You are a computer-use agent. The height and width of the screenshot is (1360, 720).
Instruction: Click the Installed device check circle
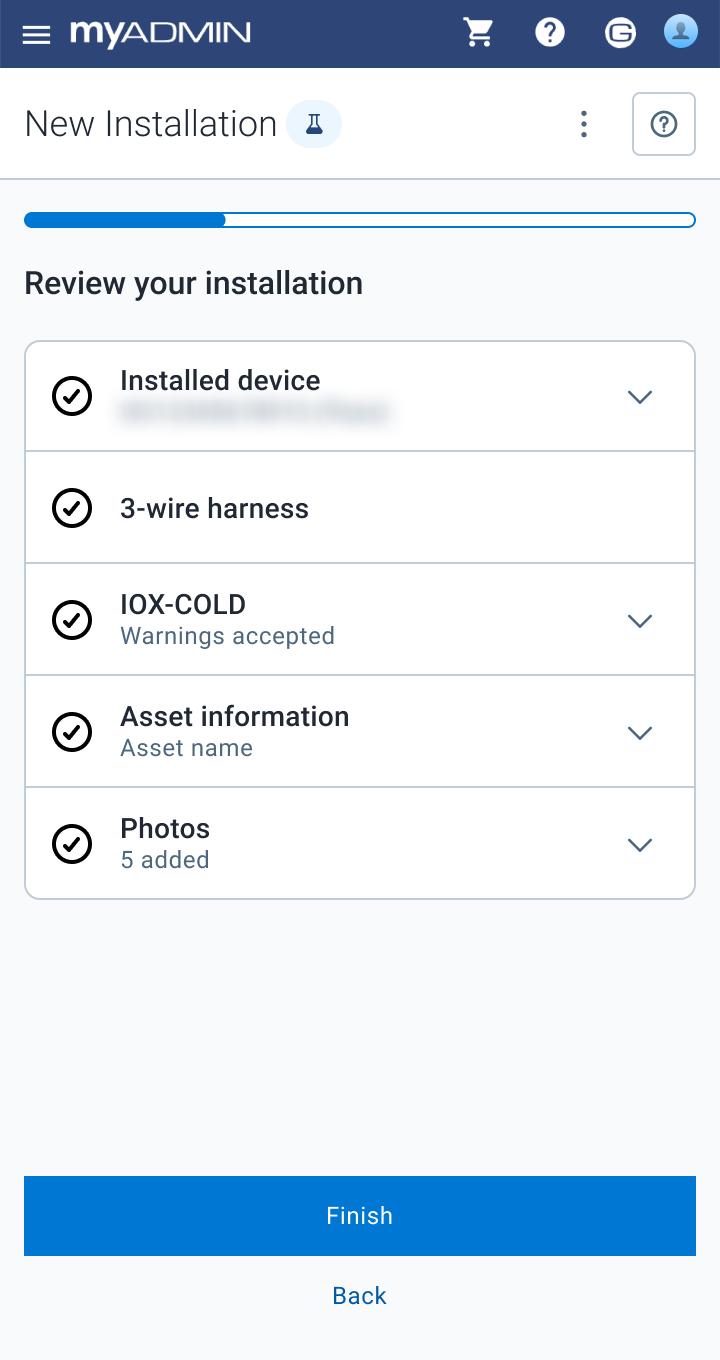pos(72,396)
